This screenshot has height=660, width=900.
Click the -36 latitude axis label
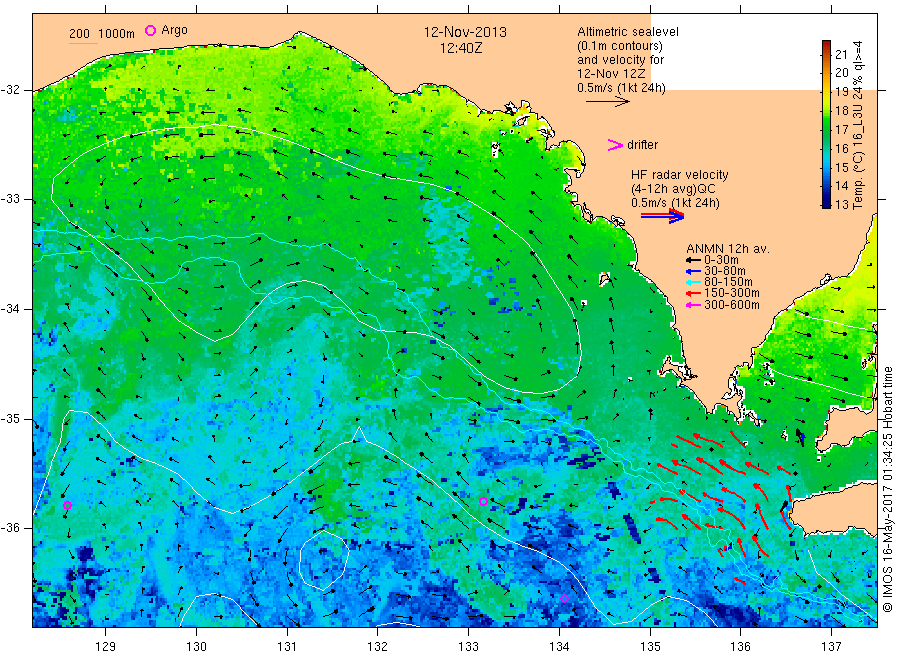pos(10,528)
